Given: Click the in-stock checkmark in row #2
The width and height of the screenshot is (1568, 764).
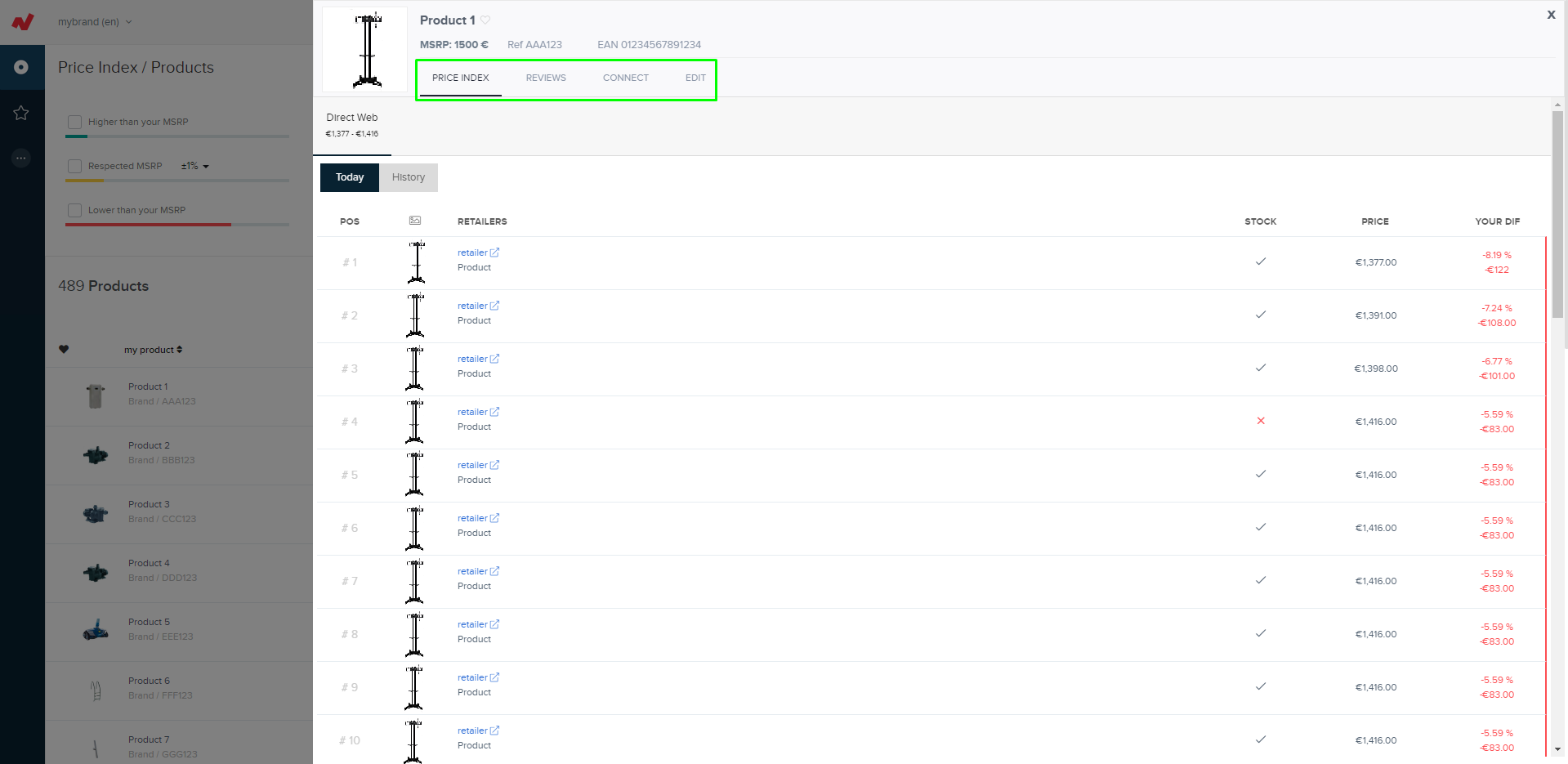Looking at the screenshot, I should 1261,315.
